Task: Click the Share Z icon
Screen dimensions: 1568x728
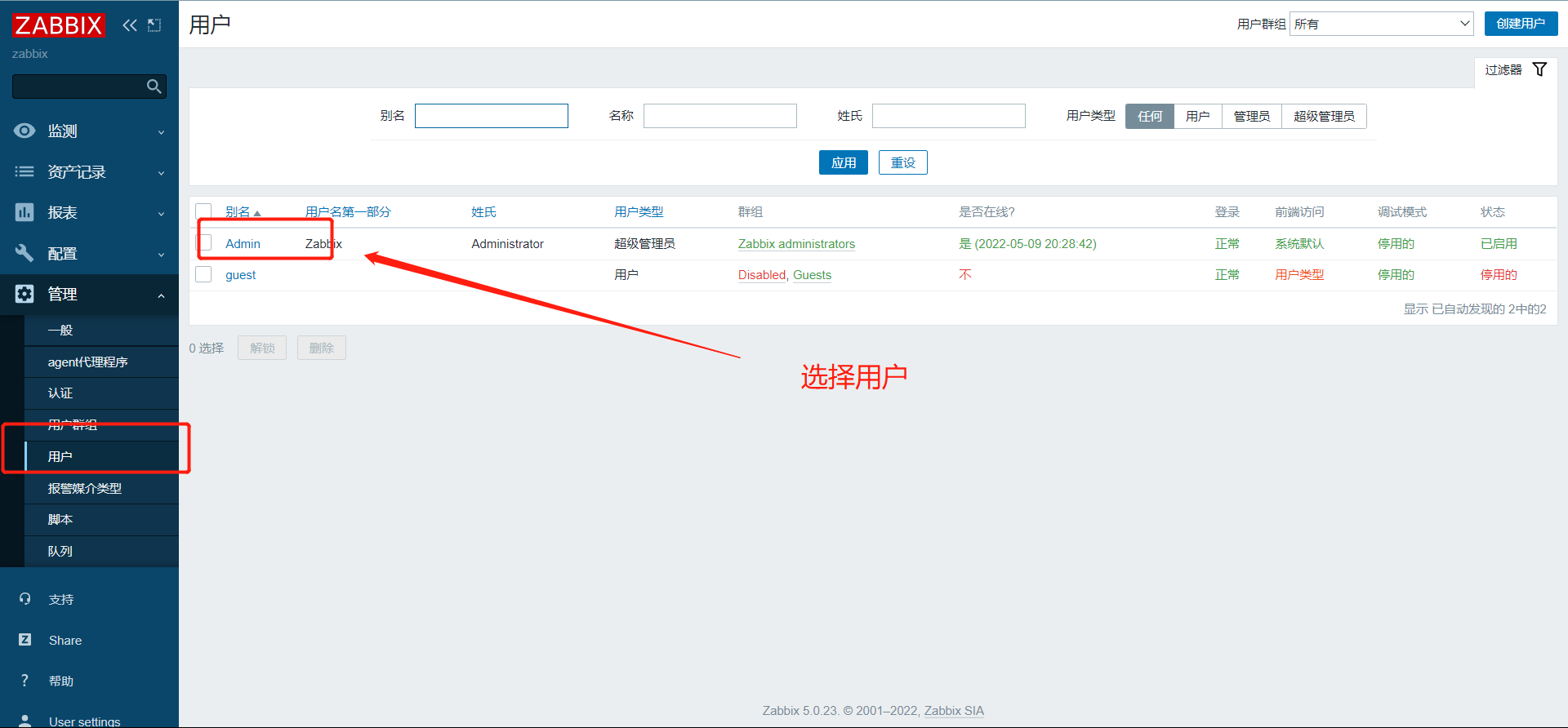Action: (x=25, y=640)
